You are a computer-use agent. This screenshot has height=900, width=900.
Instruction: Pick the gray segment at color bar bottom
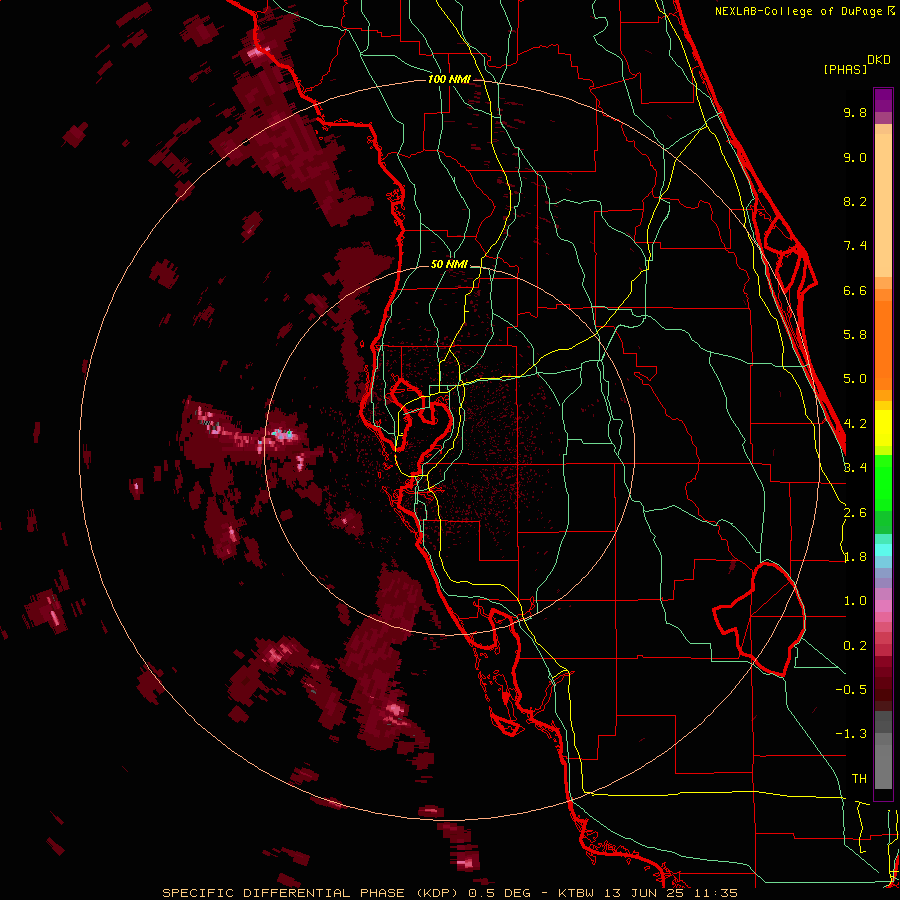[883, 761]
